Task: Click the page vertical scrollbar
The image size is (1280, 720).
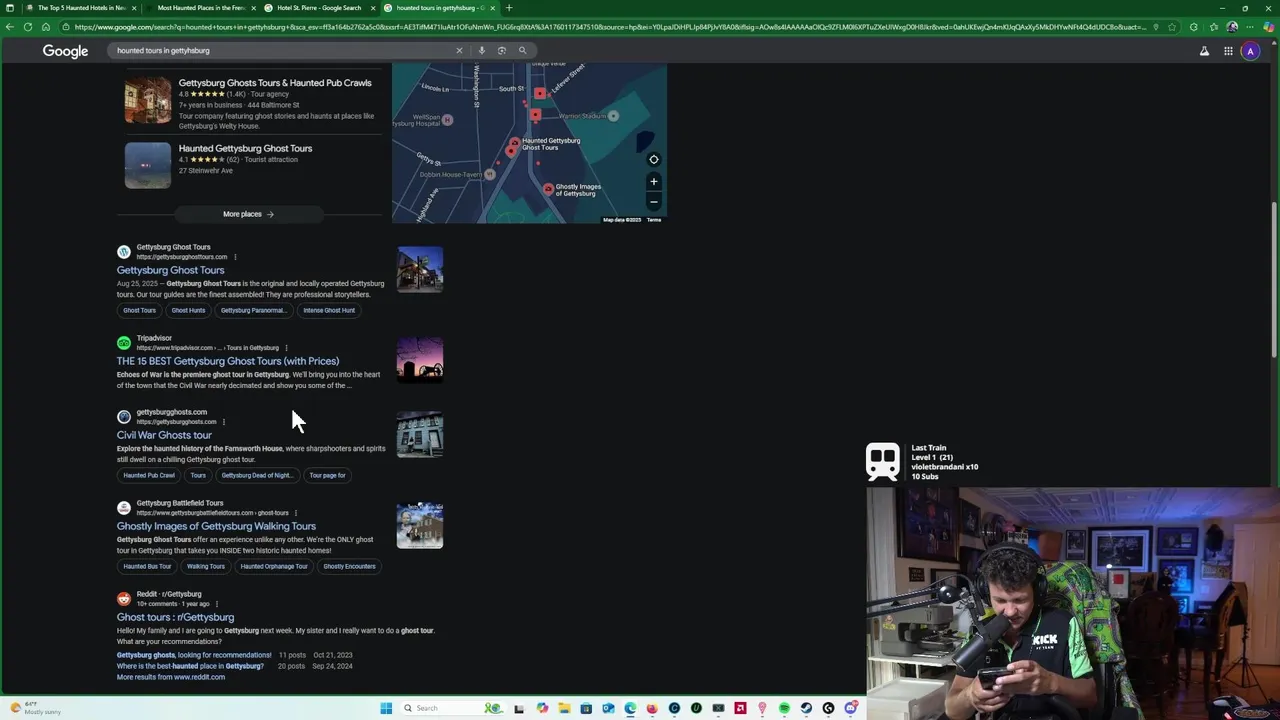Action: click(1274, 280)
